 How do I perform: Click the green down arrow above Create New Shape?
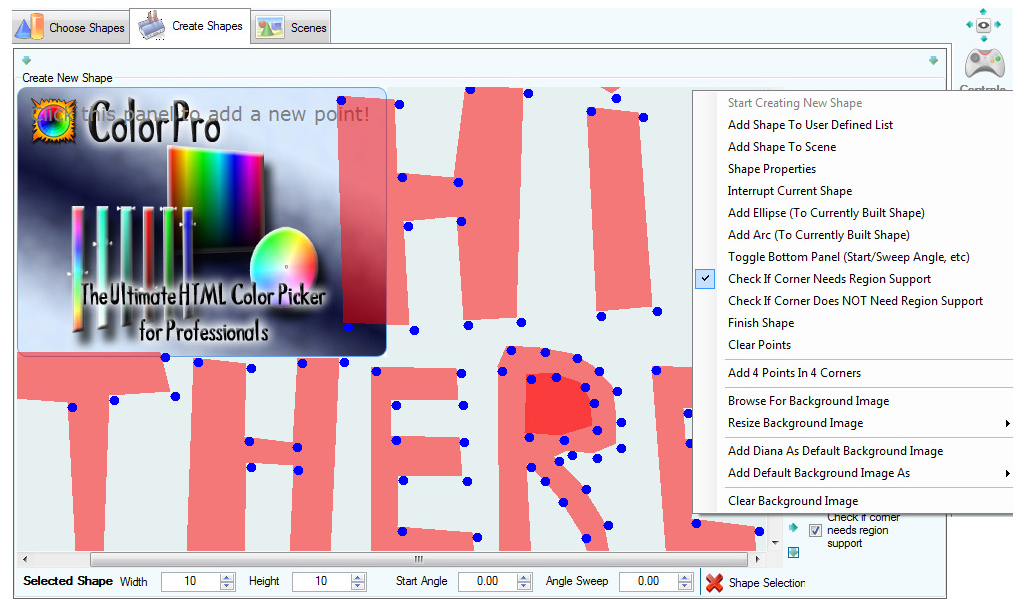(27, 61)
